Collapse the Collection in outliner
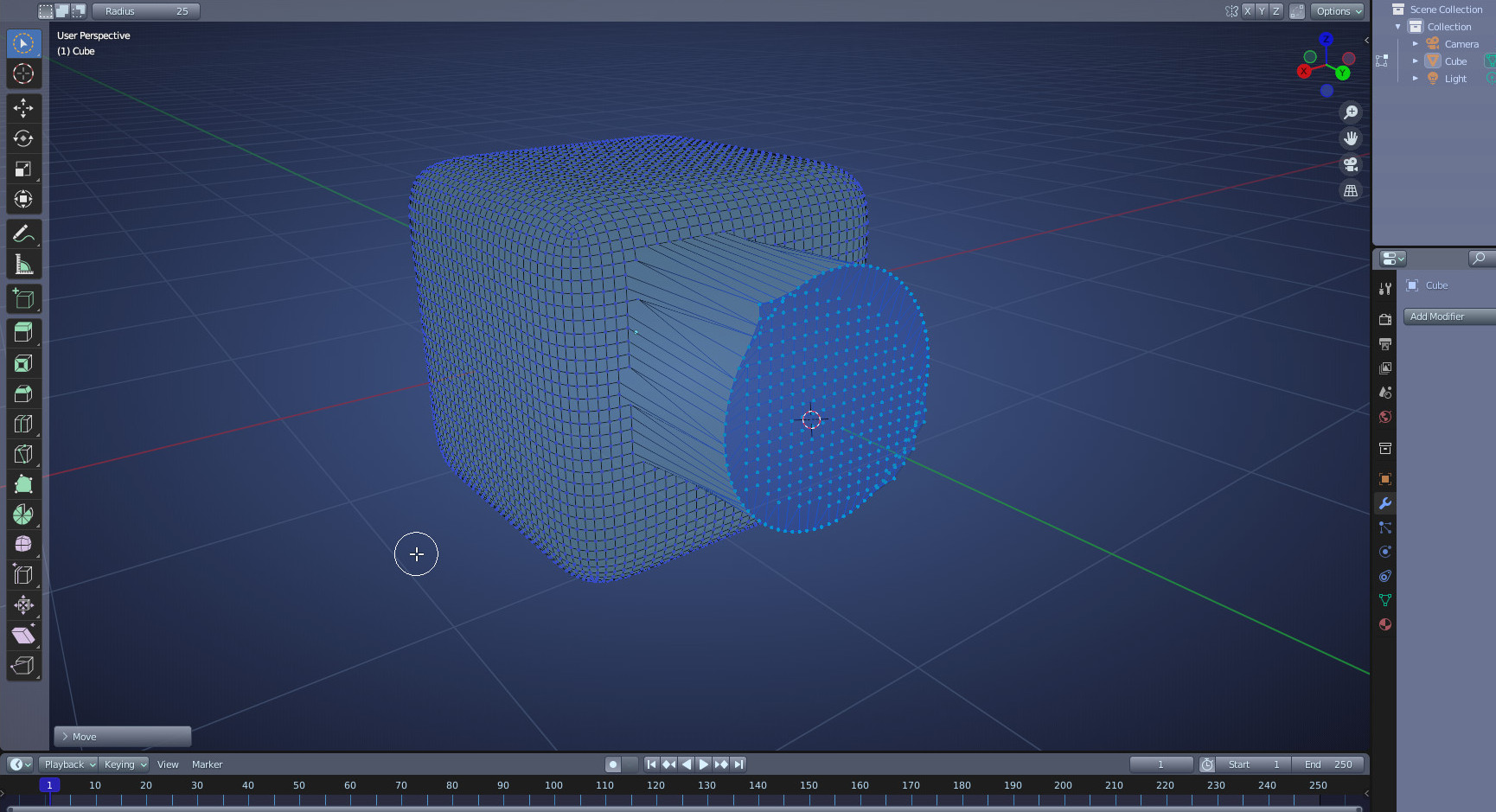1496x812 pixels. (x=1398, y=27)
